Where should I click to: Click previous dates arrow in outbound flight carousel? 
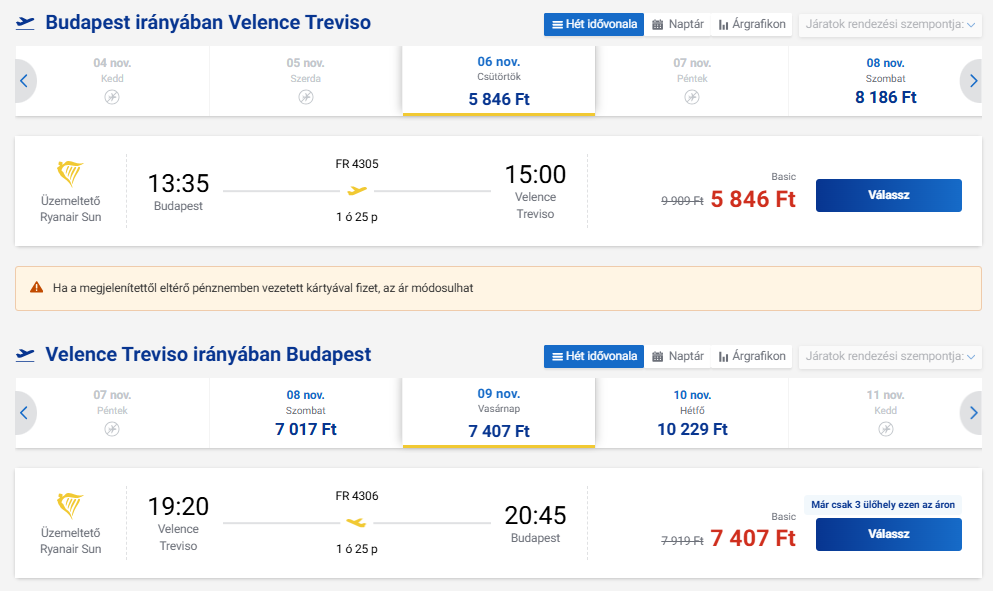coord(24,81)
